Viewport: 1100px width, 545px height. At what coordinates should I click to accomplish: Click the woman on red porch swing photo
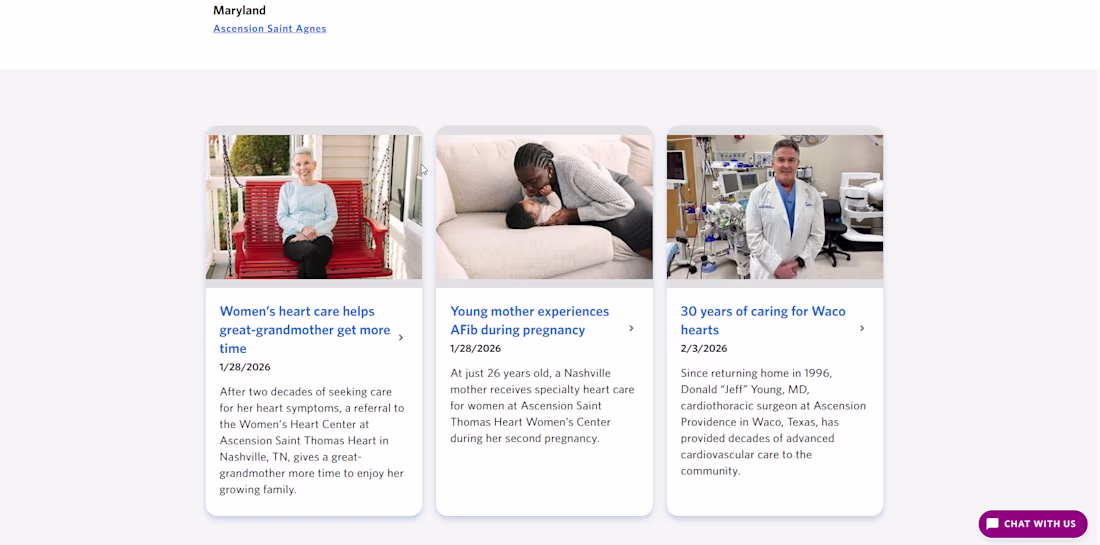tap(314, 207)
